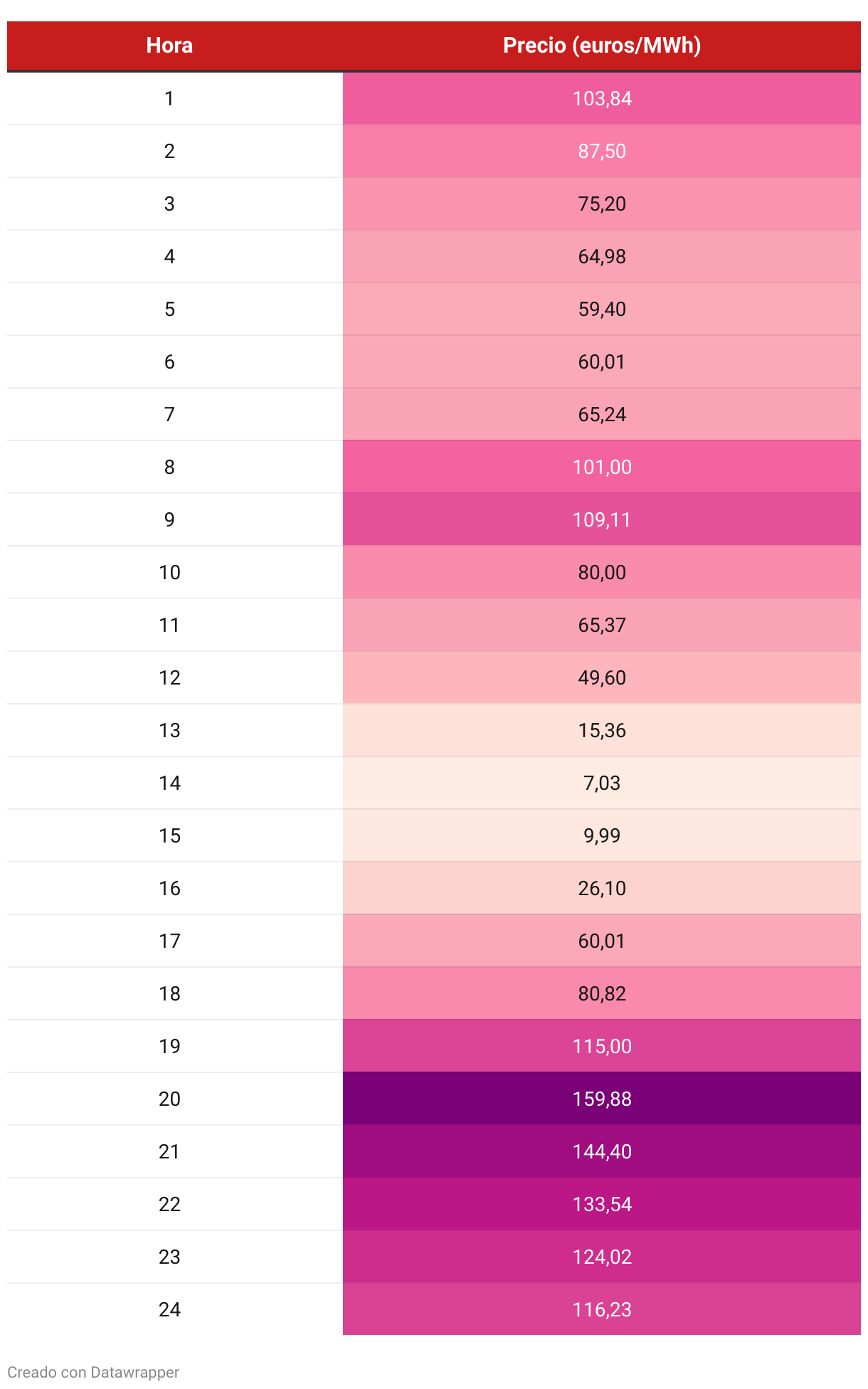Click the hour 20 row label
Image resolution: width=868 pixels, height=1389 pixels.
(x=169, y=1099)
